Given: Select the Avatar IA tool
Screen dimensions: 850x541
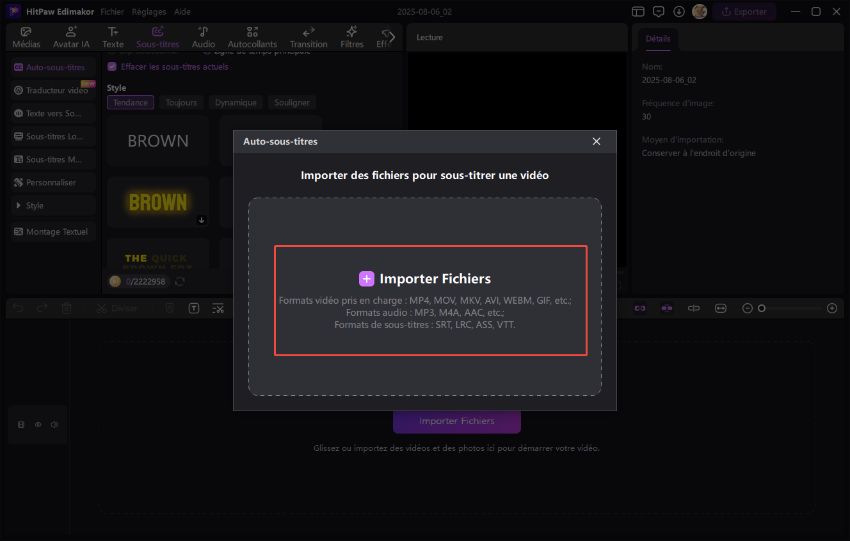Looking at the screenshot, I should click(71, 37).
